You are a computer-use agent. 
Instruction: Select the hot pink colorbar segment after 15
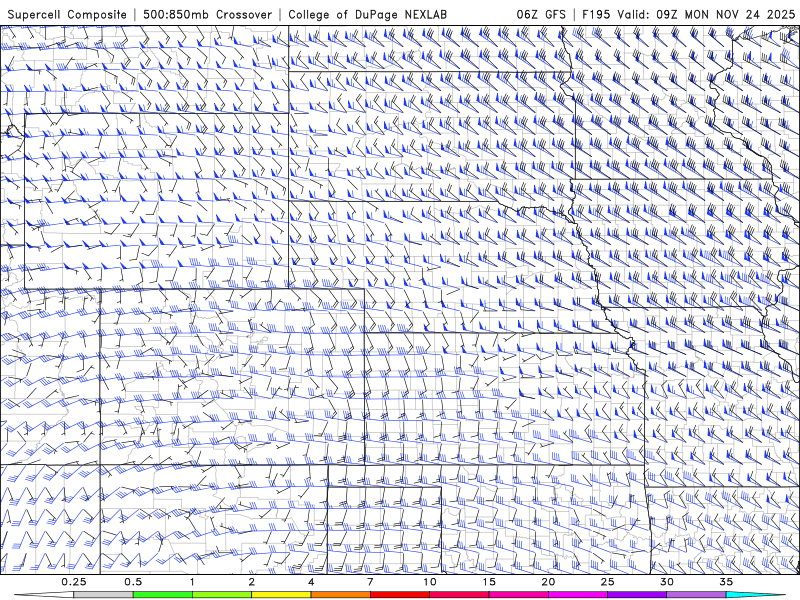pyautogui.click(x=518, y=595)
